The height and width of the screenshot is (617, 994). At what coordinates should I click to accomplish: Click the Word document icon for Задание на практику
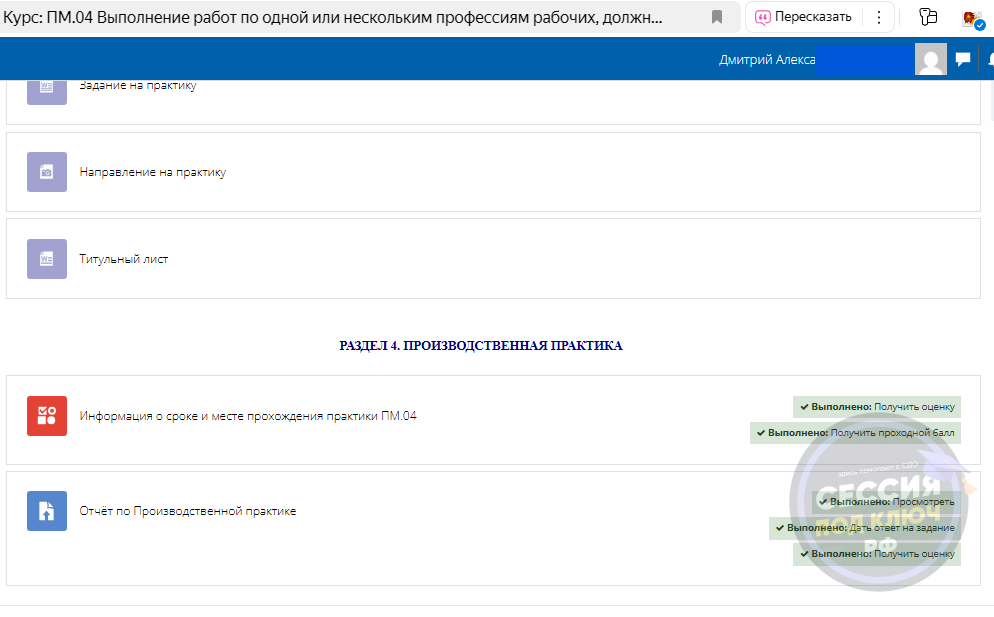click(46, 88)
